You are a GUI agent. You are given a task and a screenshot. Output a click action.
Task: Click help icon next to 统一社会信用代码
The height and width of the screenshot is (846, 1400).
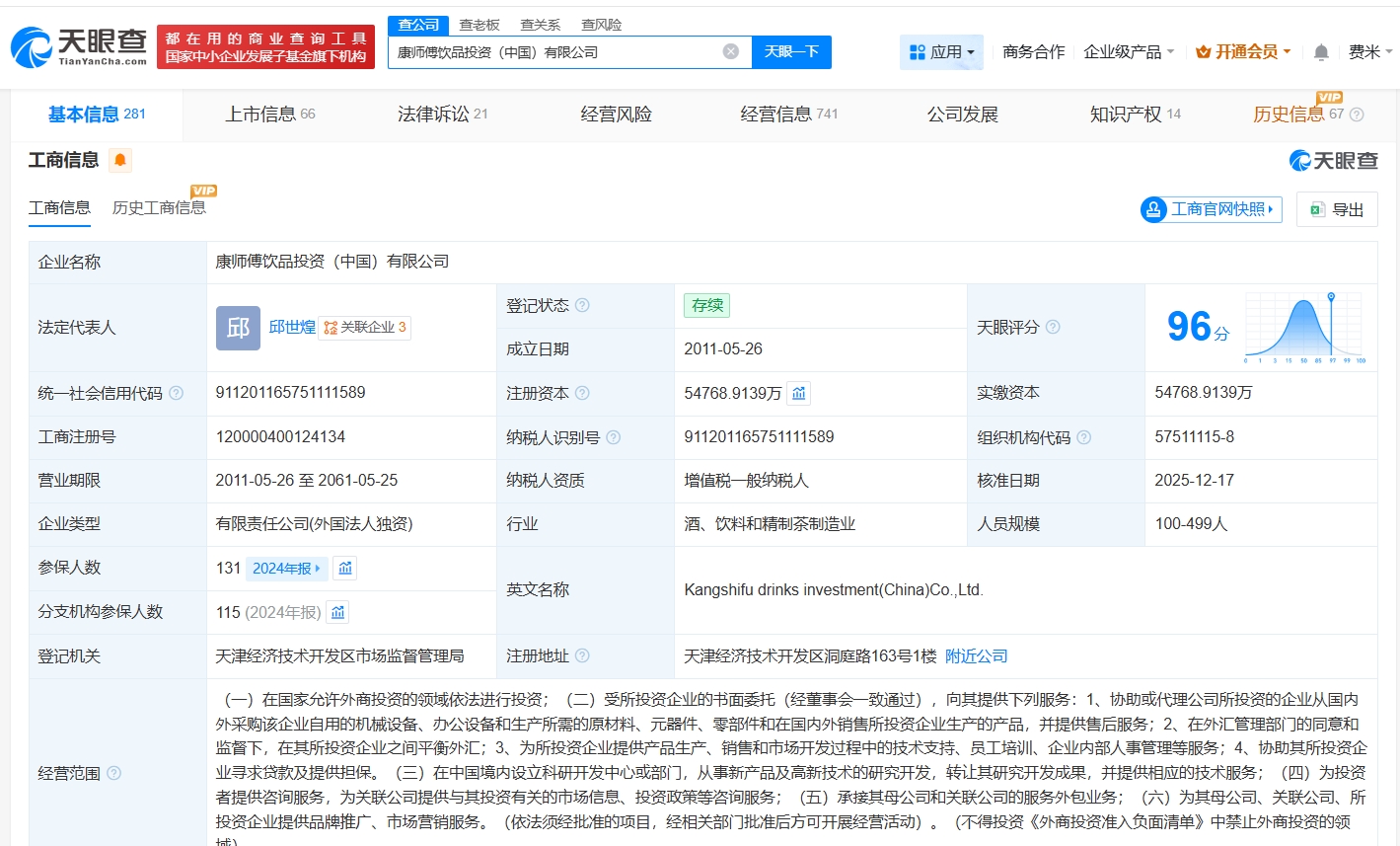point(177,393)
